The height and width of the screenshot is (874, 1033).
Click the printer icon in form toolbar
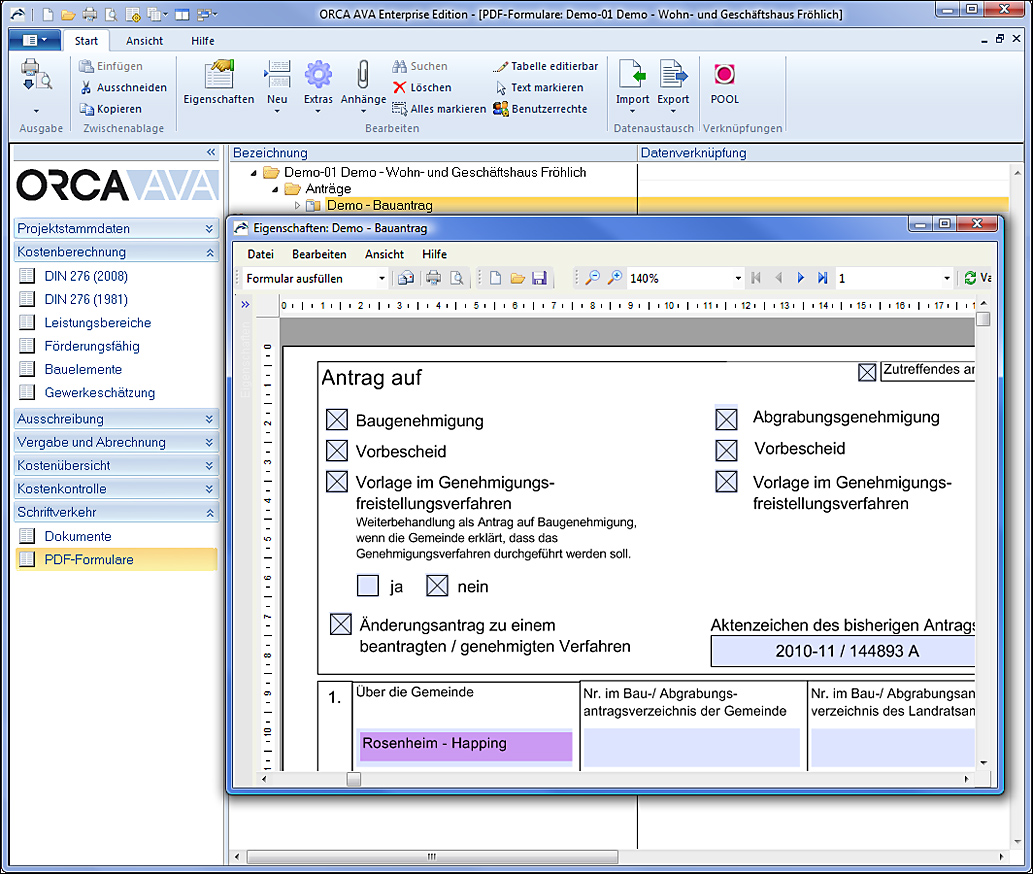point(433,278)
